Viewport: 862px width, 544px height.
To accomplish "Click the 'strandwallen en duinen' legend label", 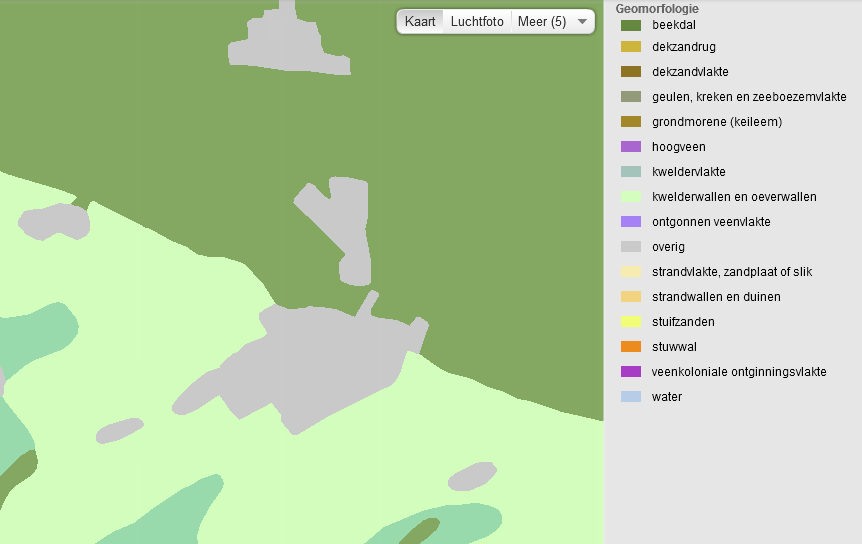I will pos(716,297).
